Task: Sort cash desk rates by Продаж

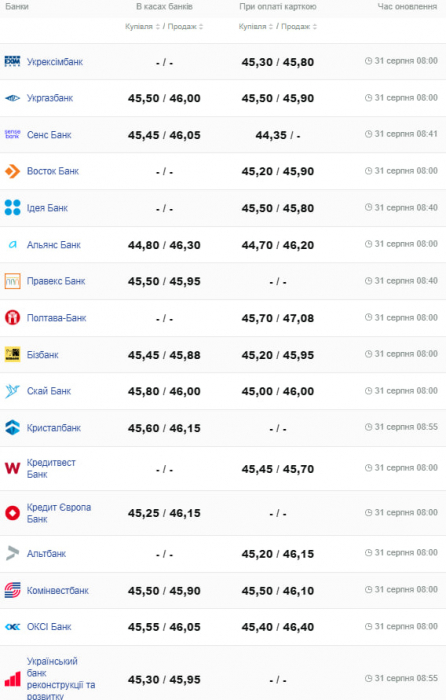Action: pos(185,27)
